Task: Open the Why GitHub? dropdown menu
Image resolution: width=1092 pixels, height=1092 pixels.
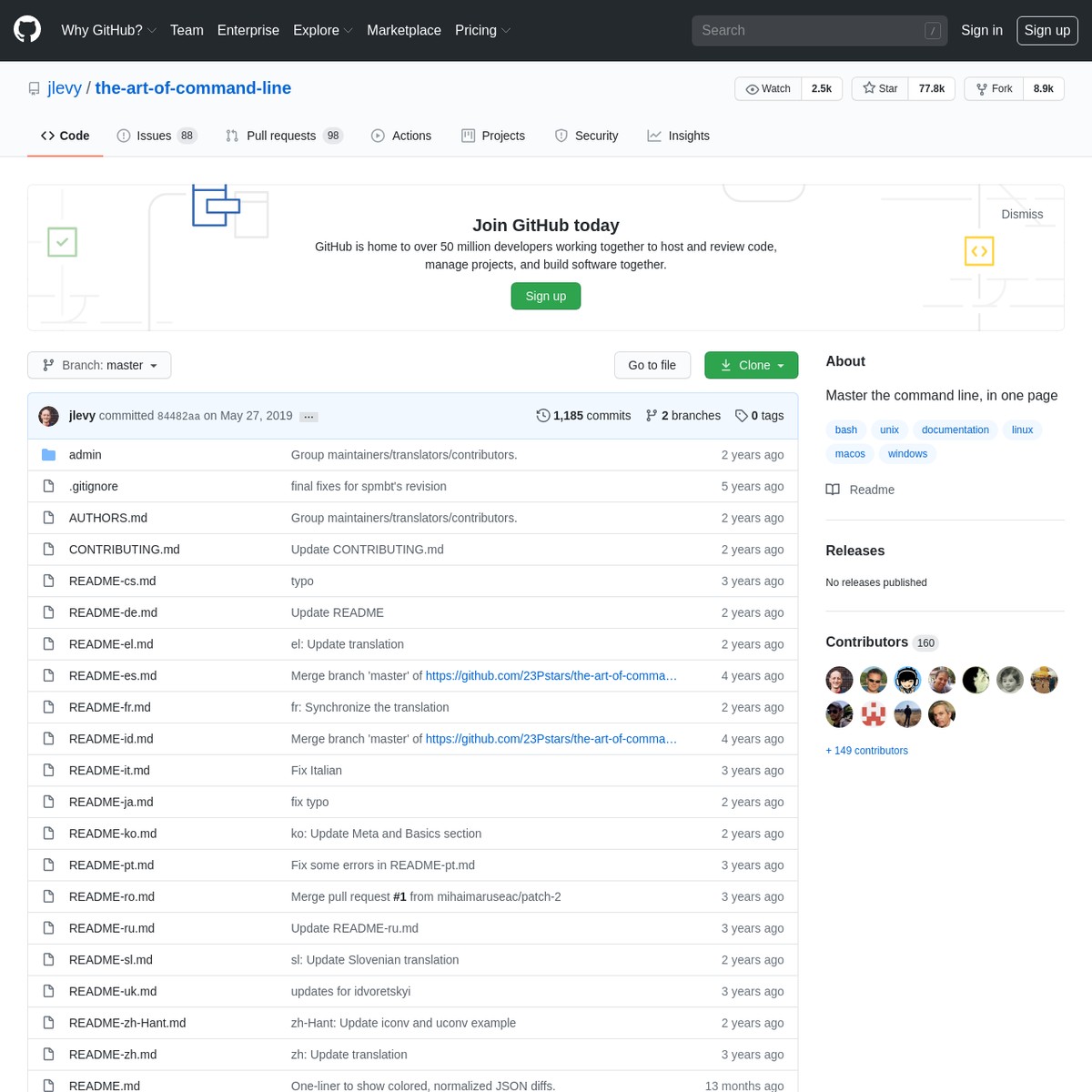Action: [108, 30]
